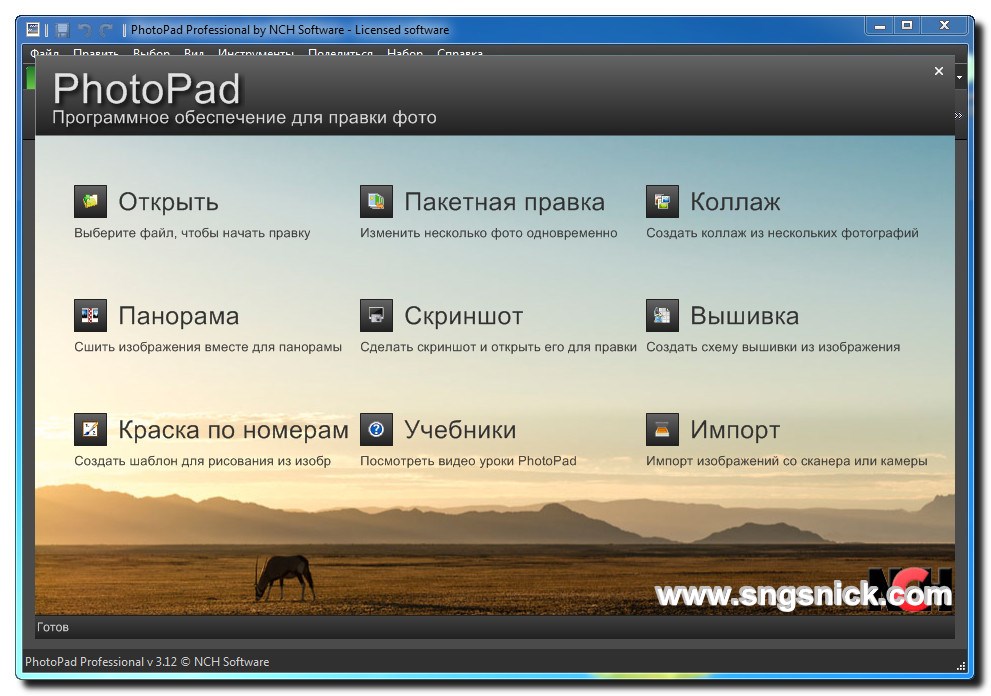
Task: Click 'Создать шаблон для рисования' description
Action: [202, 460]
